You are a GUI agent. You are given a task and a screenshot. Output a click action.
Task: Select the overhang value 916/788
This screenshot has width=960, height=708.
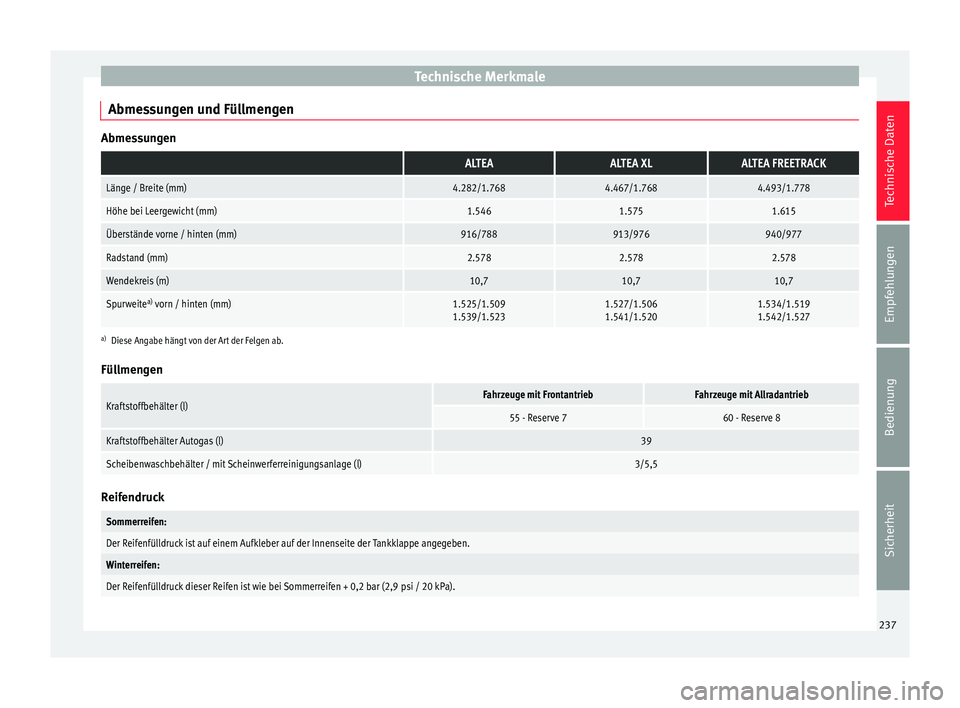(x=479, y=235)
